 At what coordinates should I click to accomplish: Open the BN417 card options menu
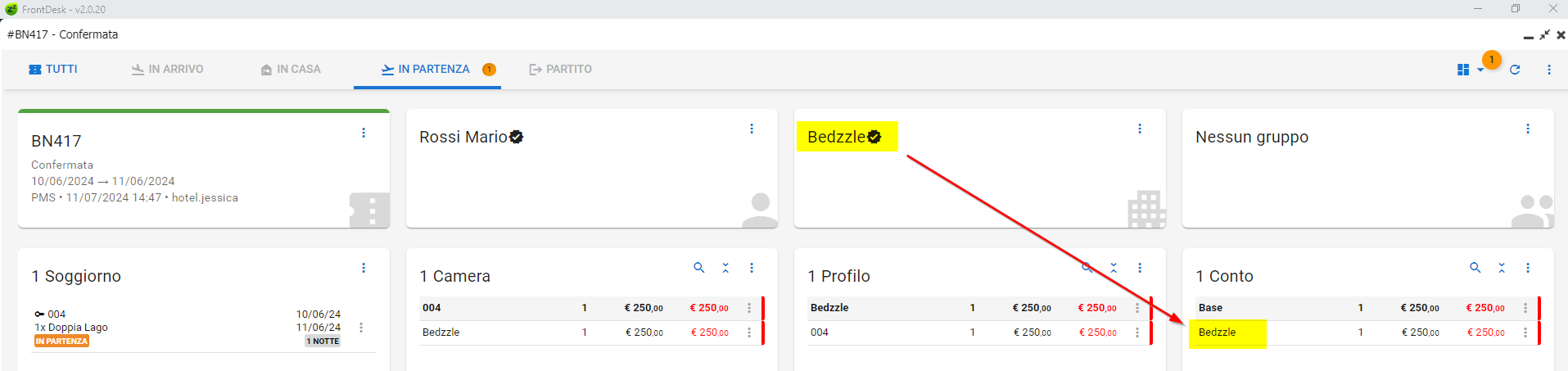coord(364,133)
